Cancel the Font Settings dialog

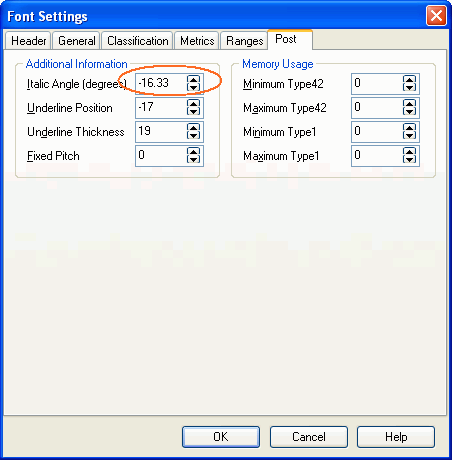coord(309,437)
